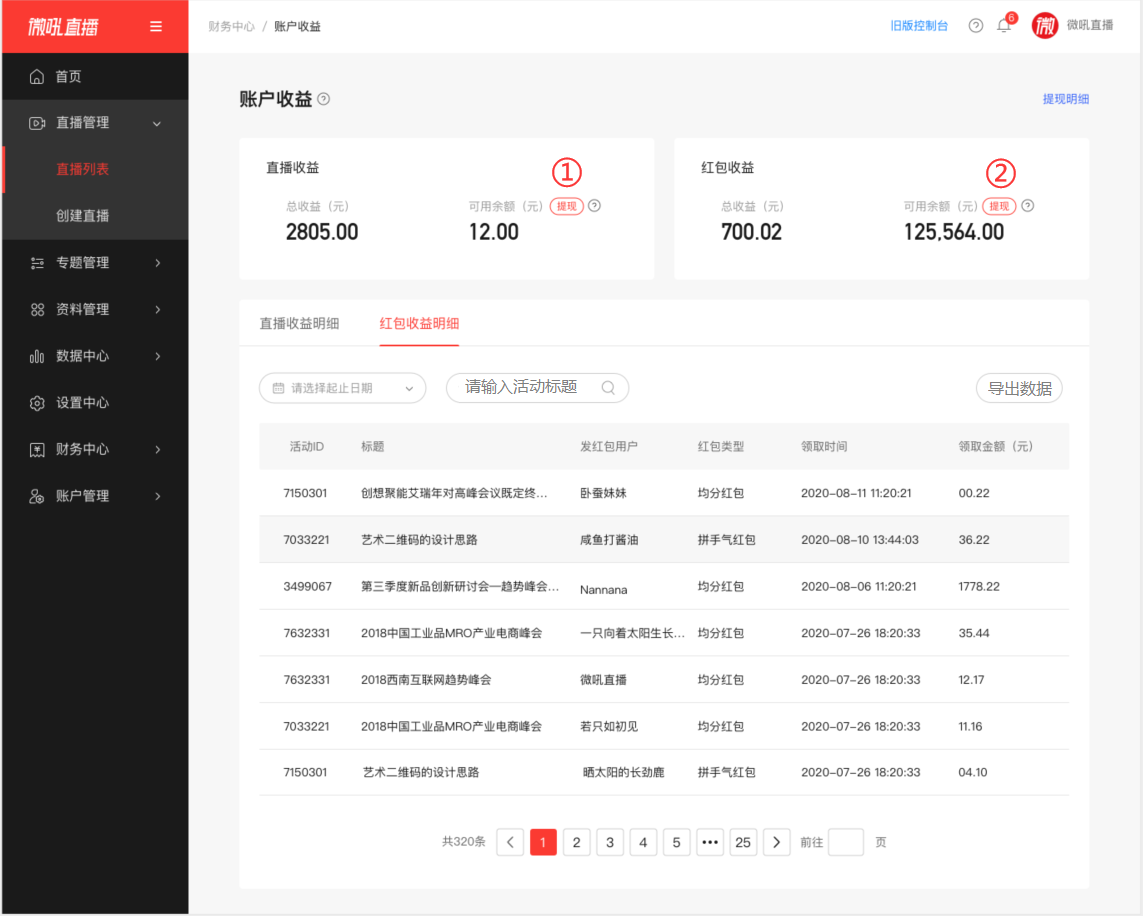This screenshot has width=1143, height=916.
Task: Click help icon beside 红包收益 可用余额 提现
Action: [1028, 206]
